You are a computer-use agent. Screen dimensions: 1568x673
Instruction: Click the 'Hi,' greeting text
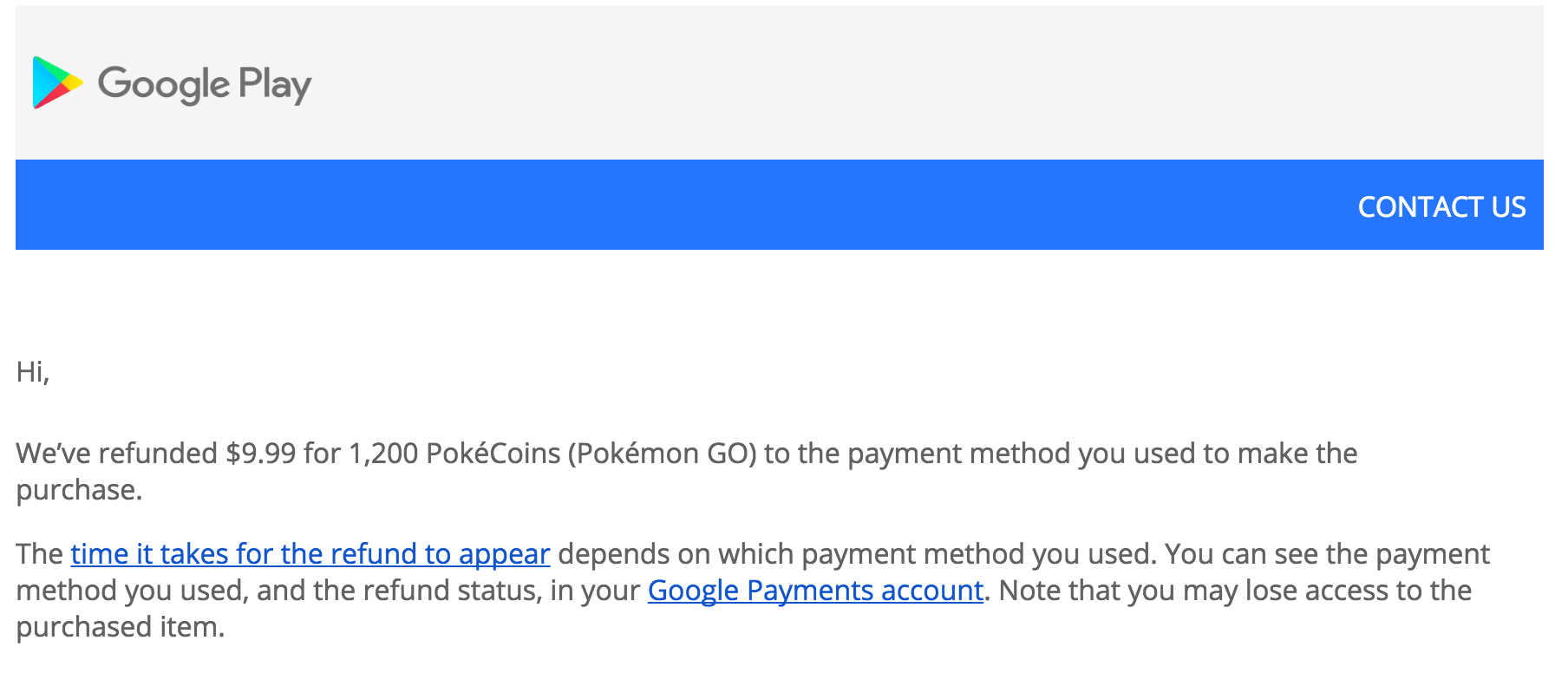coord(33,372)
